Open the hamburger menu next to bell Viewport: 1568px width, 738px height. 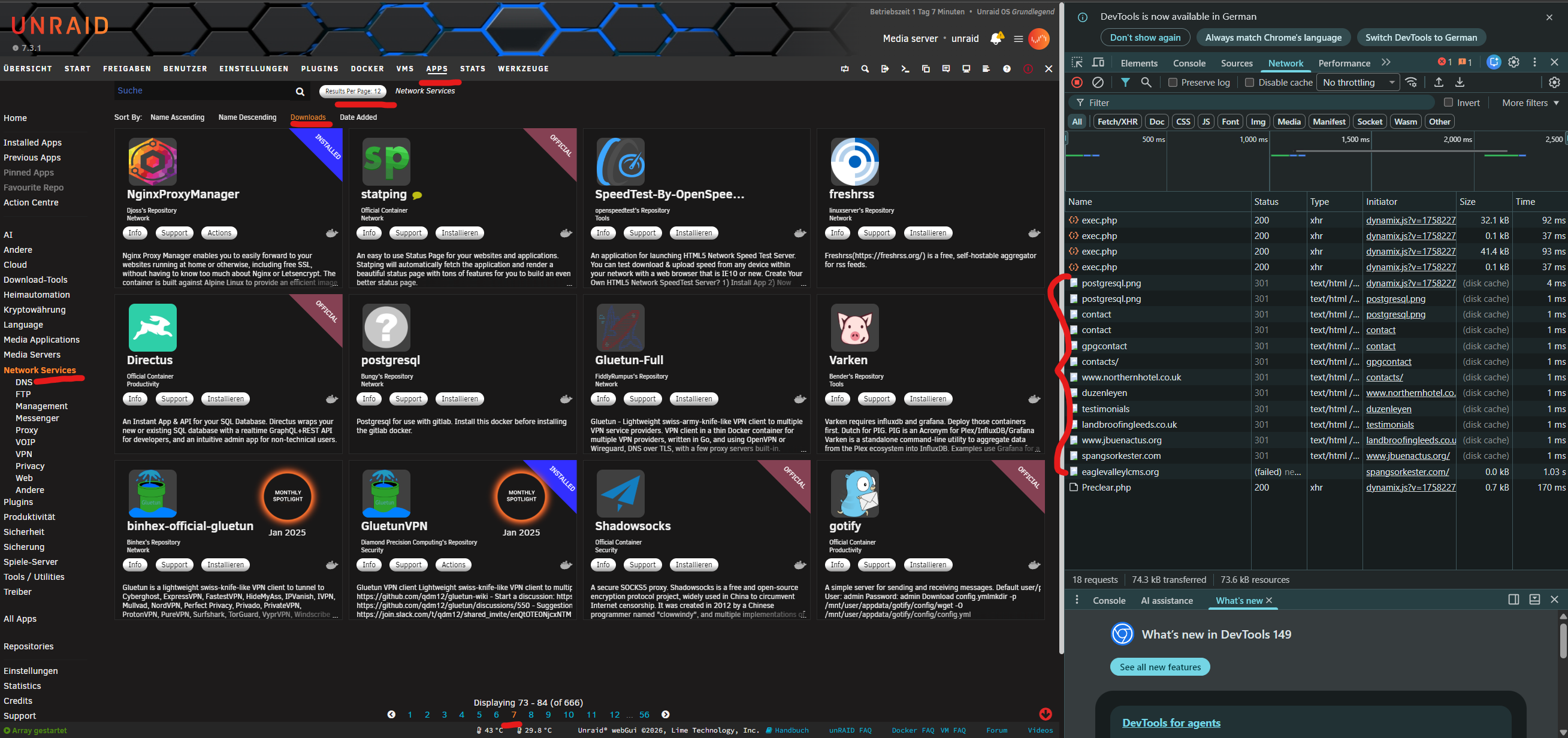1018,38
